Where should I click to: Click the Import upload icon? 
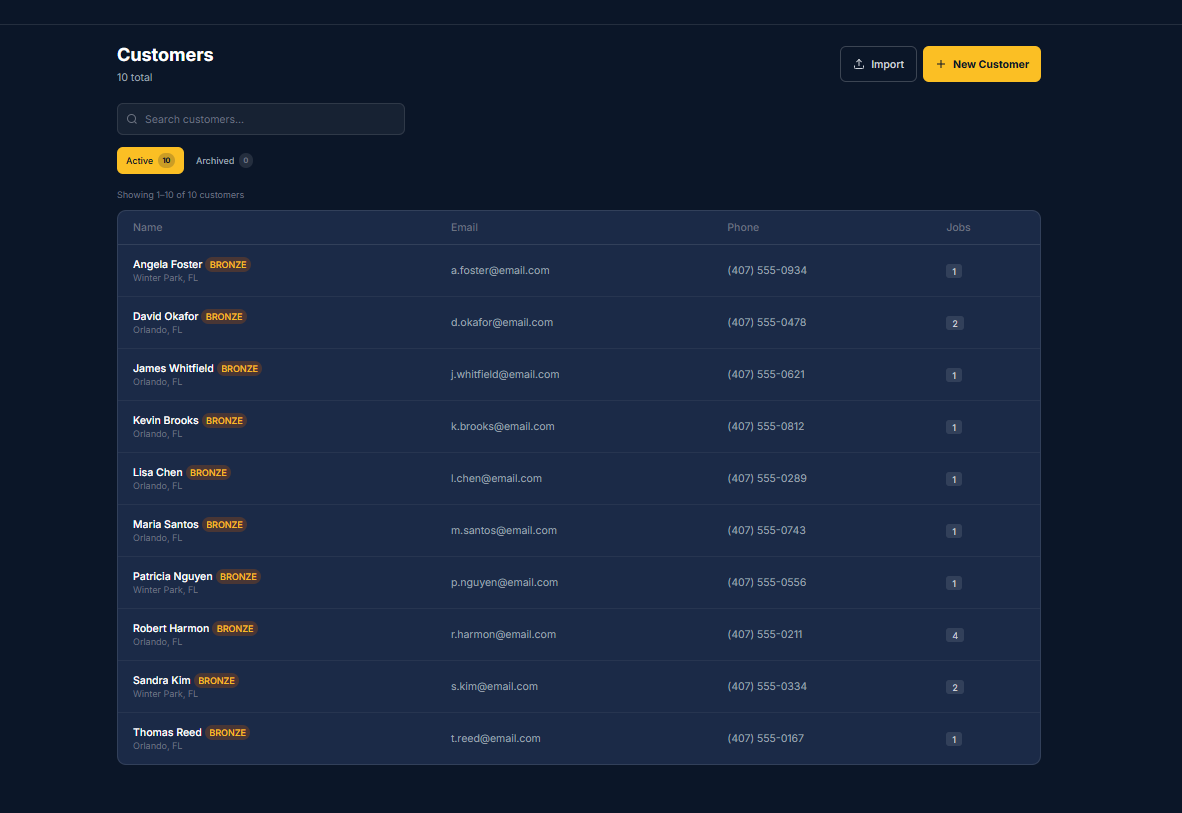click(x=859, y=64)
